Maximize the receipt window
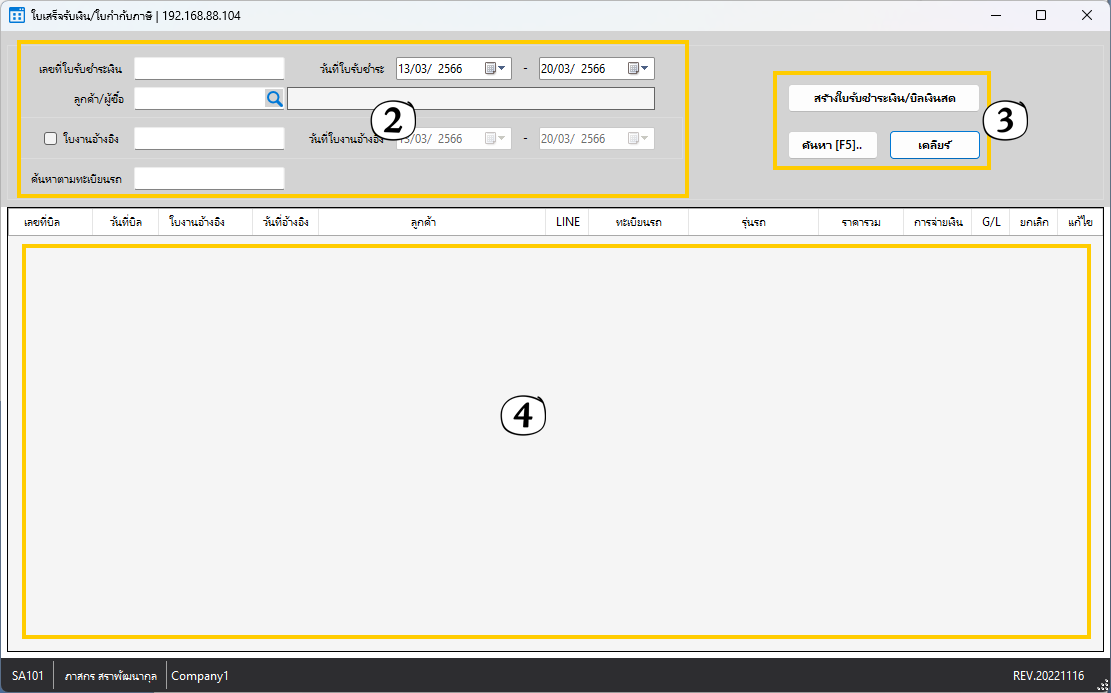This screenshot has height=693, width=1111. pos(1040,16)
